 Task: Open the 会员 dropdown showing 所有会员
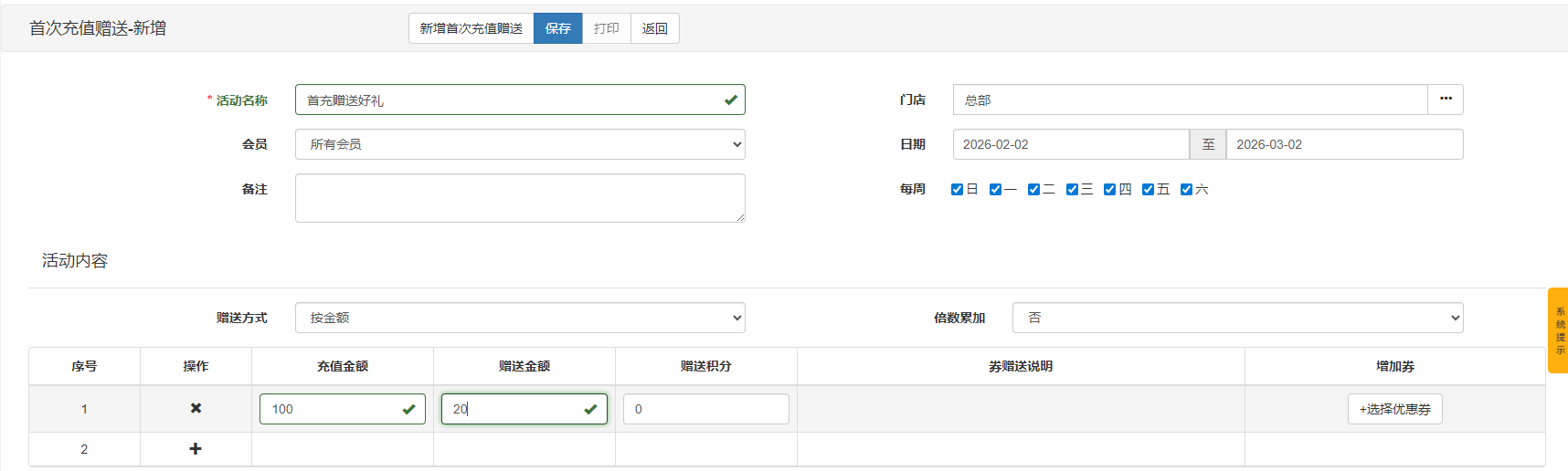[519, 144]
